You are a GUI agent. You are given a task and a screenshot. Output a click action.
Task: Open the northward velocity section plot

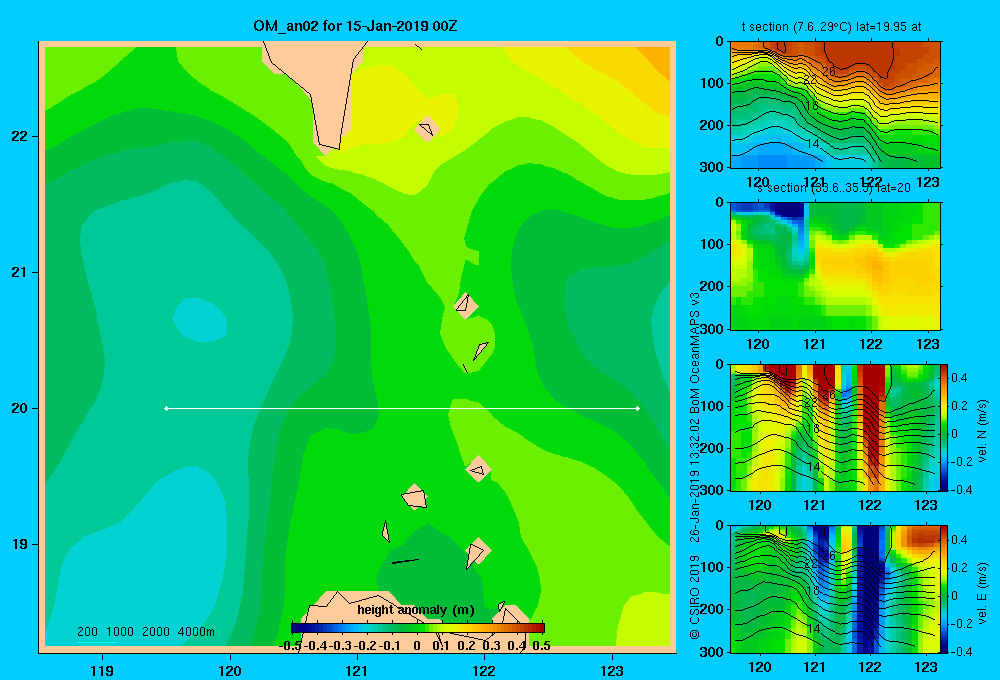tap(835, 427)
